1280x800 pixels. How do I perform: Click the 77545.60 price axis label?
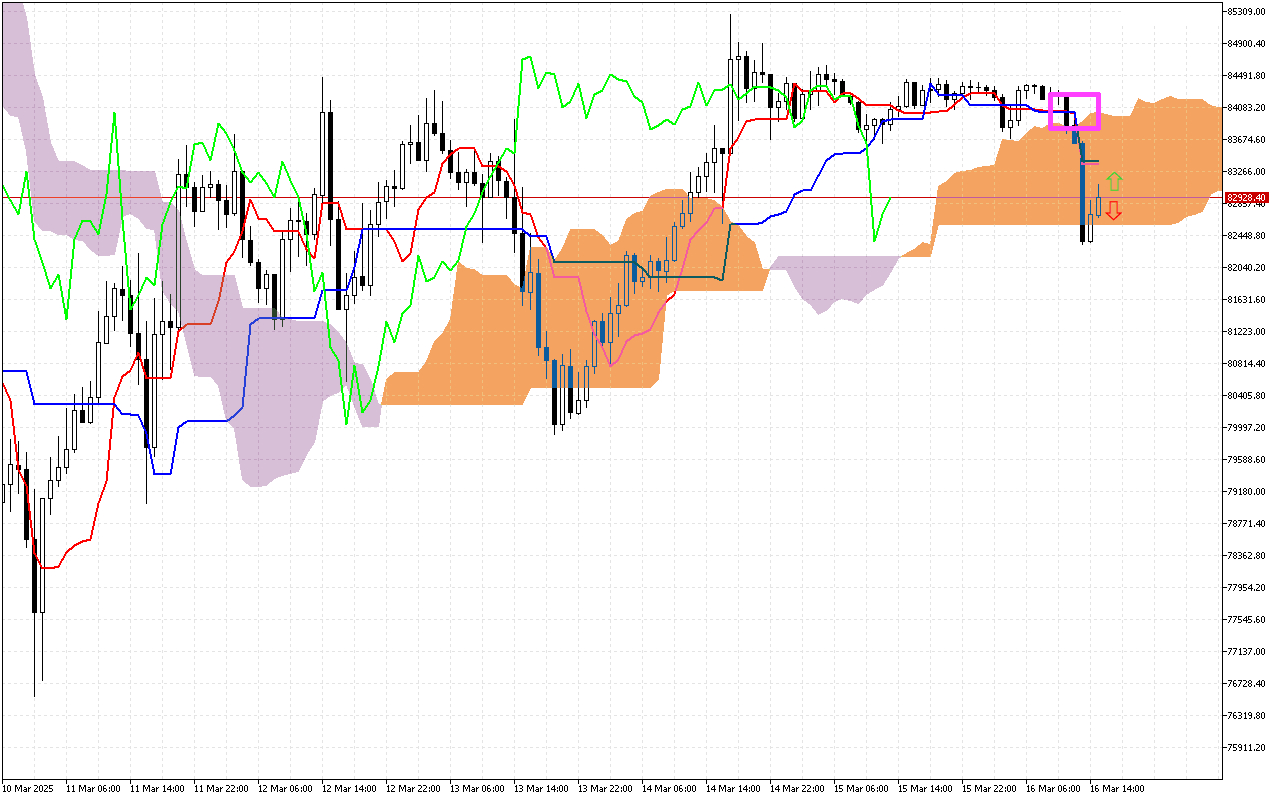1246,620
